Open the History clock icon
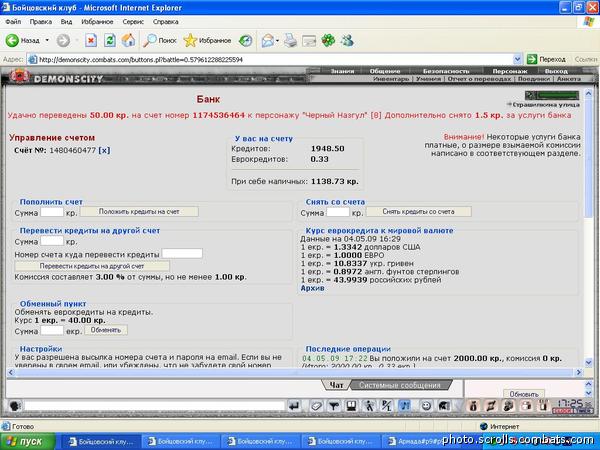 pyautogui.click(x=245, y=40)
